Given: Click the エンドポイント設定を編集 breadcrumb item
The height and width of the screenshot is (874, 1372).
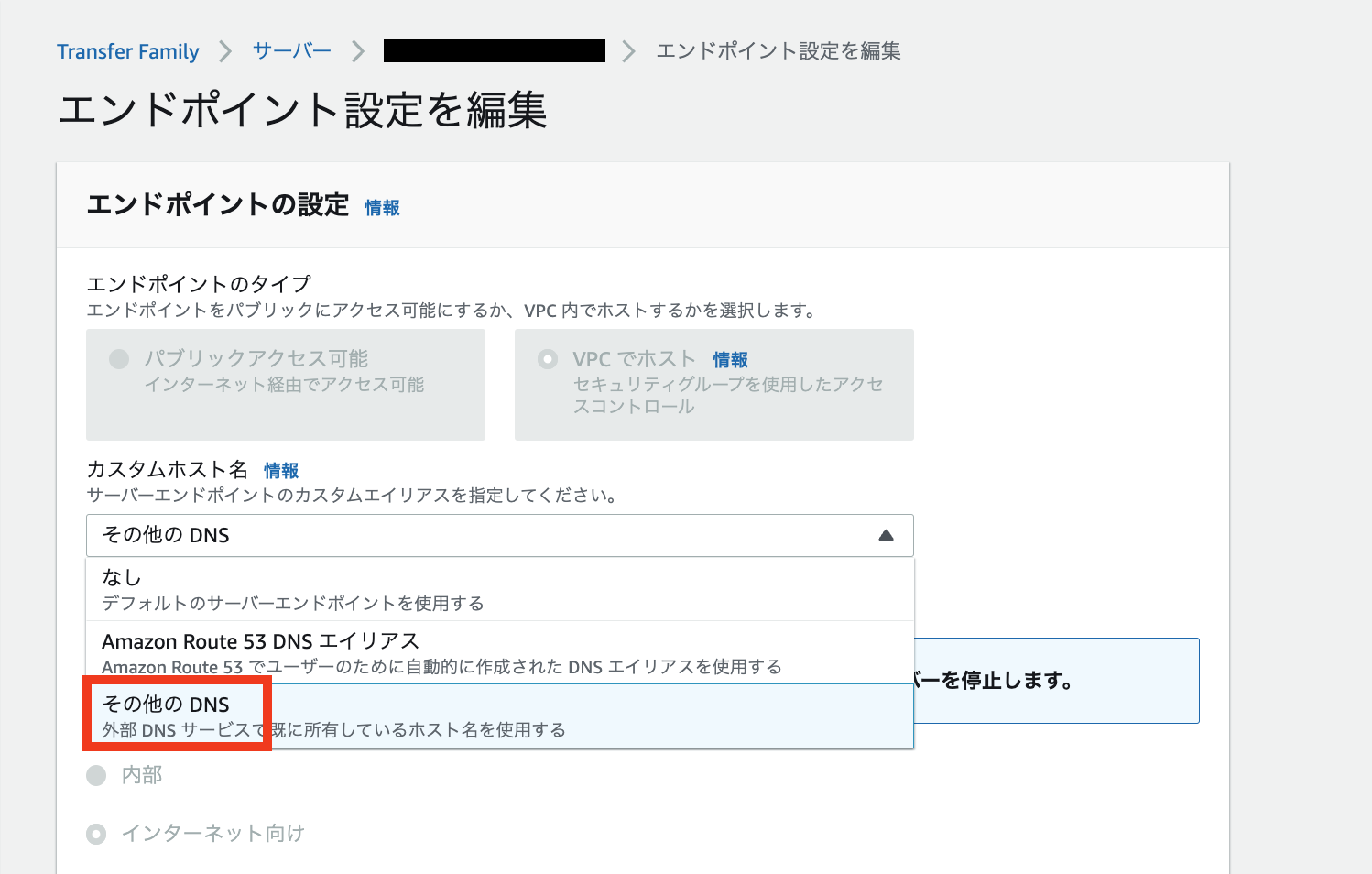Looking at the screenshot, I should click(778, 51).
